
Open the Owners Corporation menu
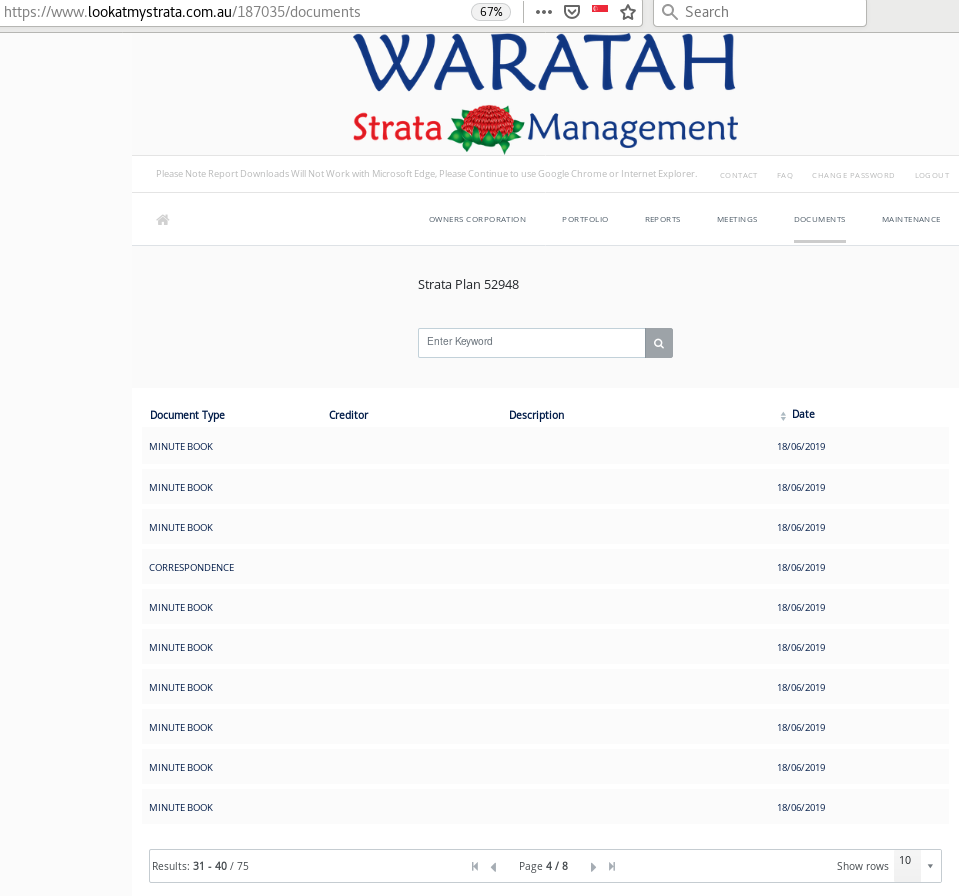point(477,220)
